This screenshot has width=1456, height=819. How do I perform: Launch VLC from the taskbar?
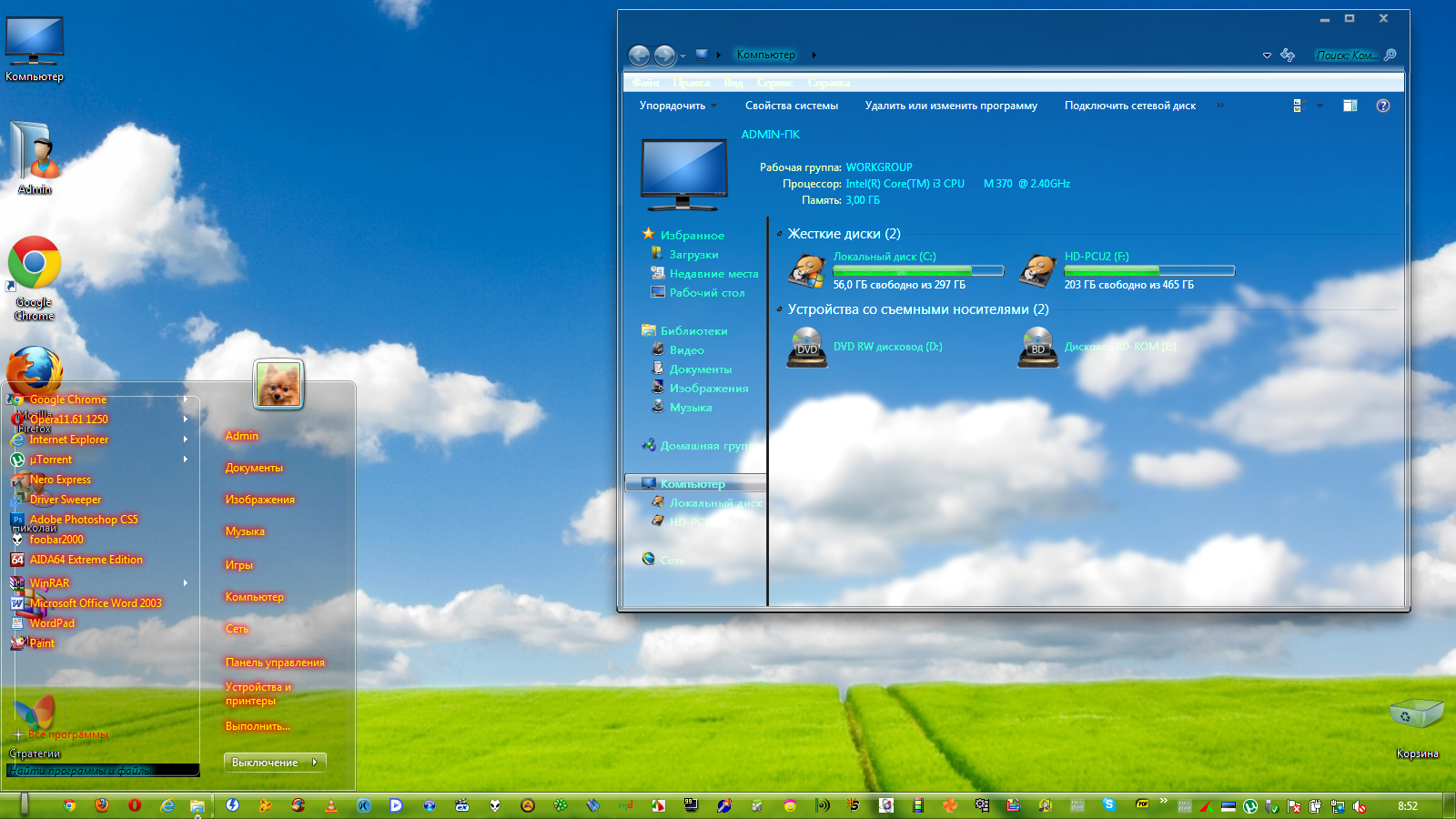coord(330,805)
